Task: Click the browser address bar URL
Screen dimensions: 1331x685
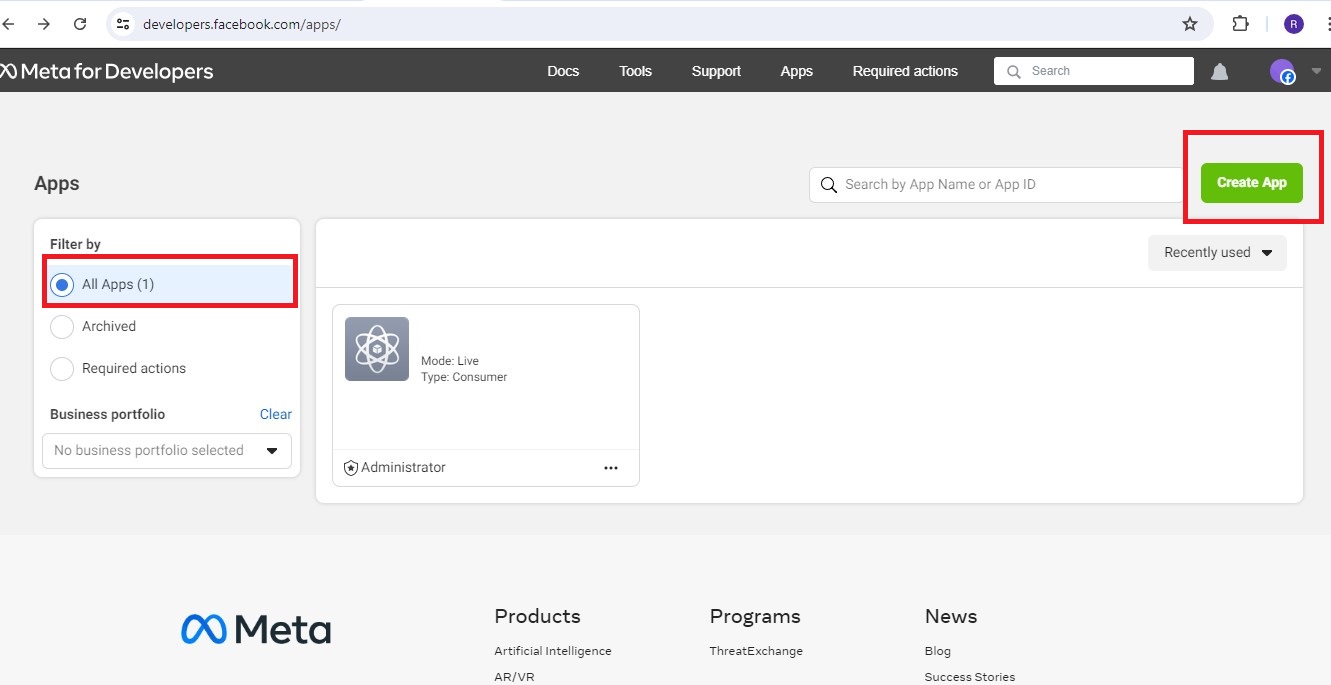Action: 242,24
